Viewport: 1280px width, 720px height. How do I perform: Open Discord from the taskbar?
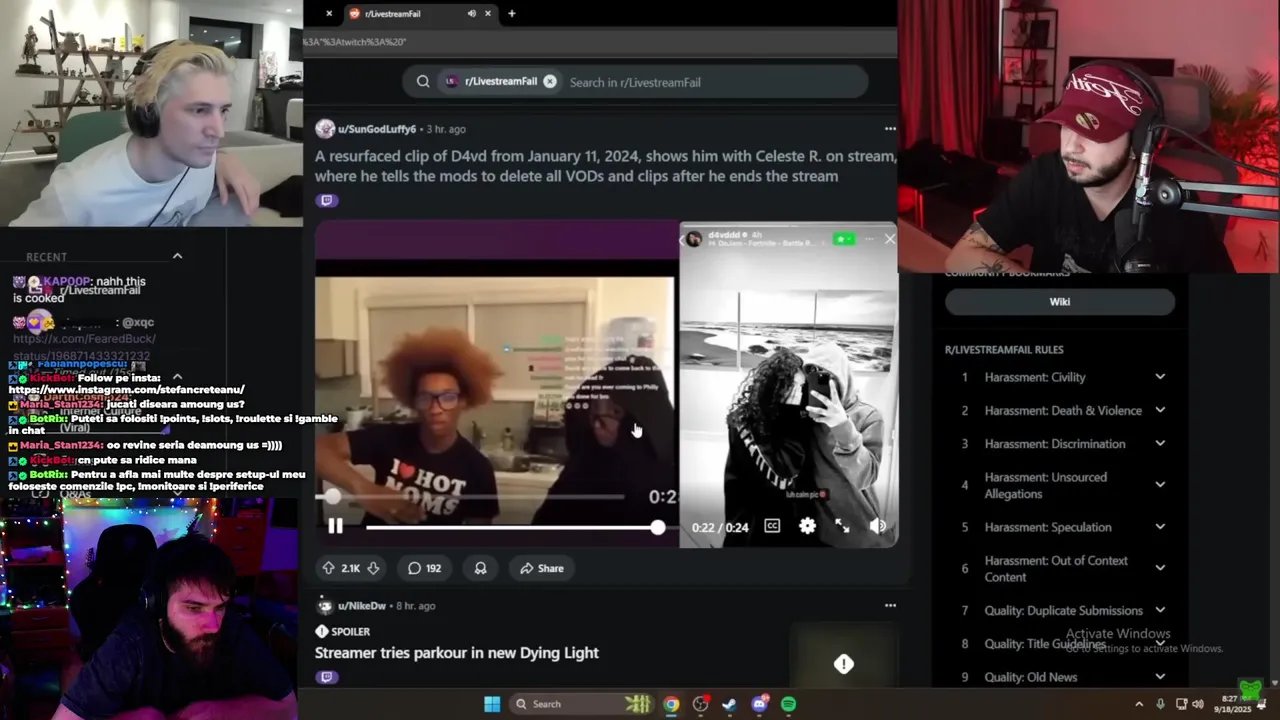[759, 704]
